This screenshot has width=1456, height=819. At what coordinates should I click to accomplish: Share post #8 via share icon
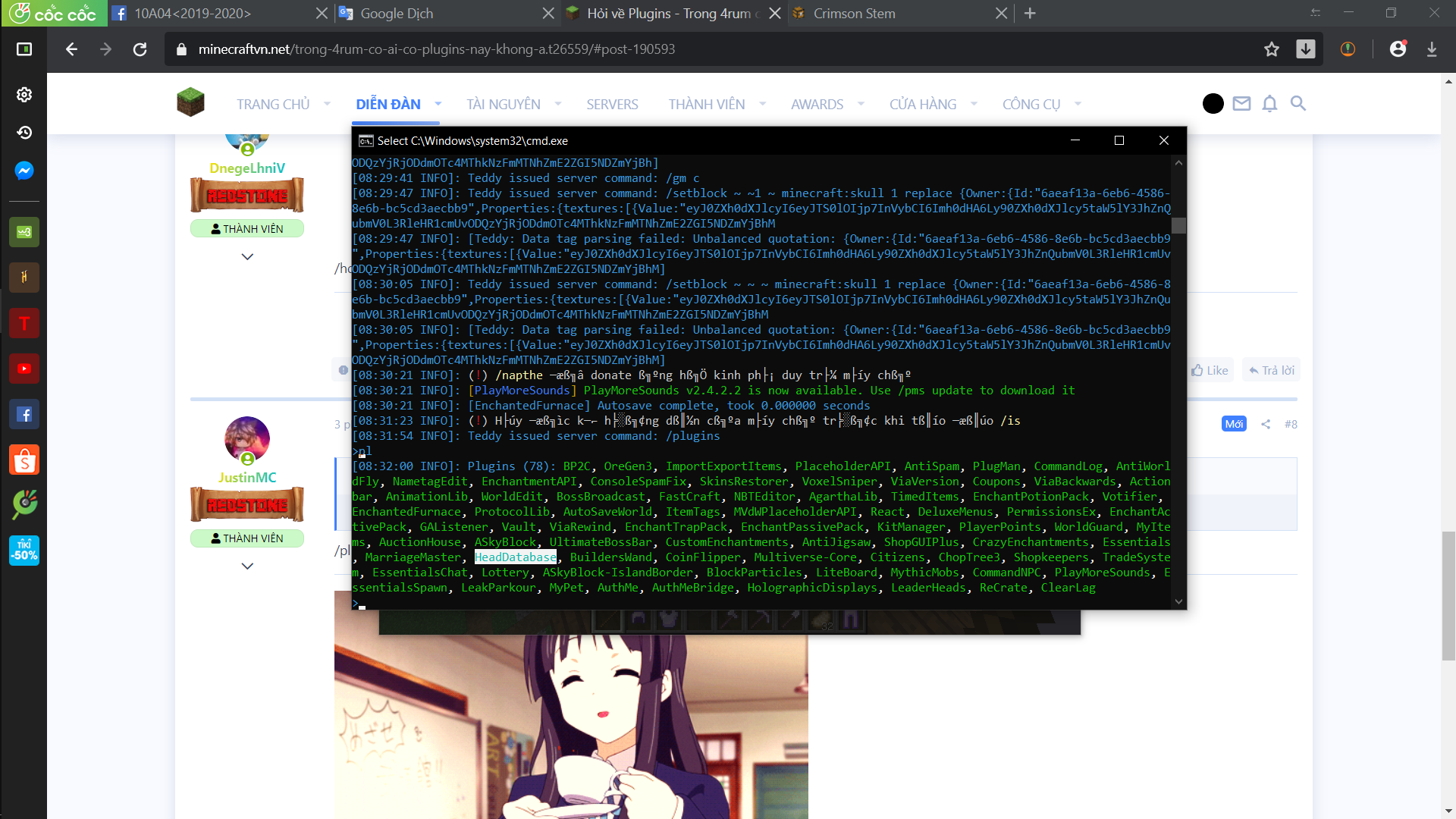tap(1266, 424)
